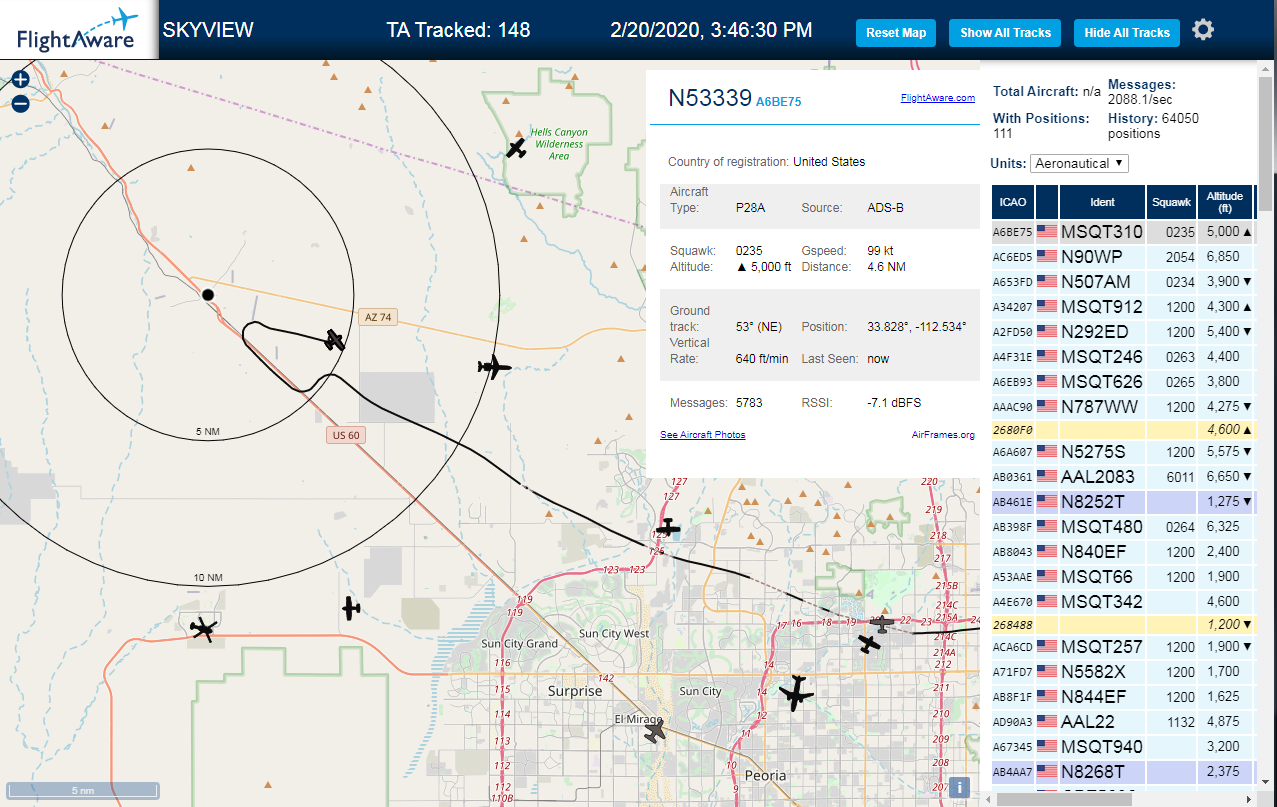Viewport: 1277px width, 807px height.
Task: Select the N787WW row
Action: [x=1123, y=407]
